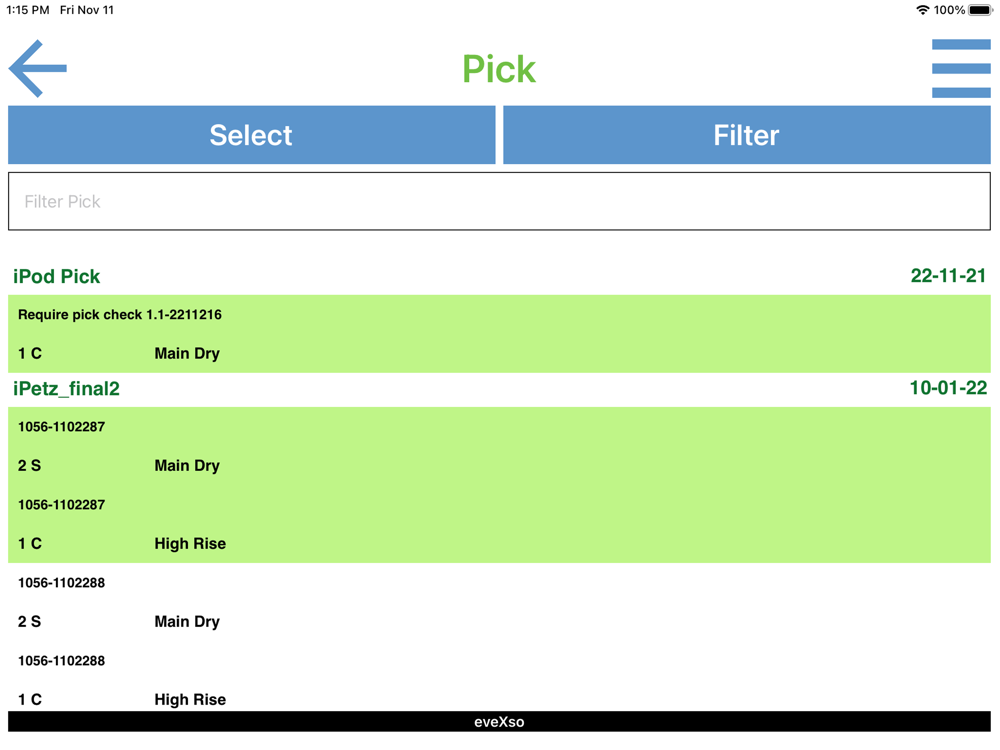Focus the Filter Pick text field
The image size is (1000, 750).
pos(499,201)
